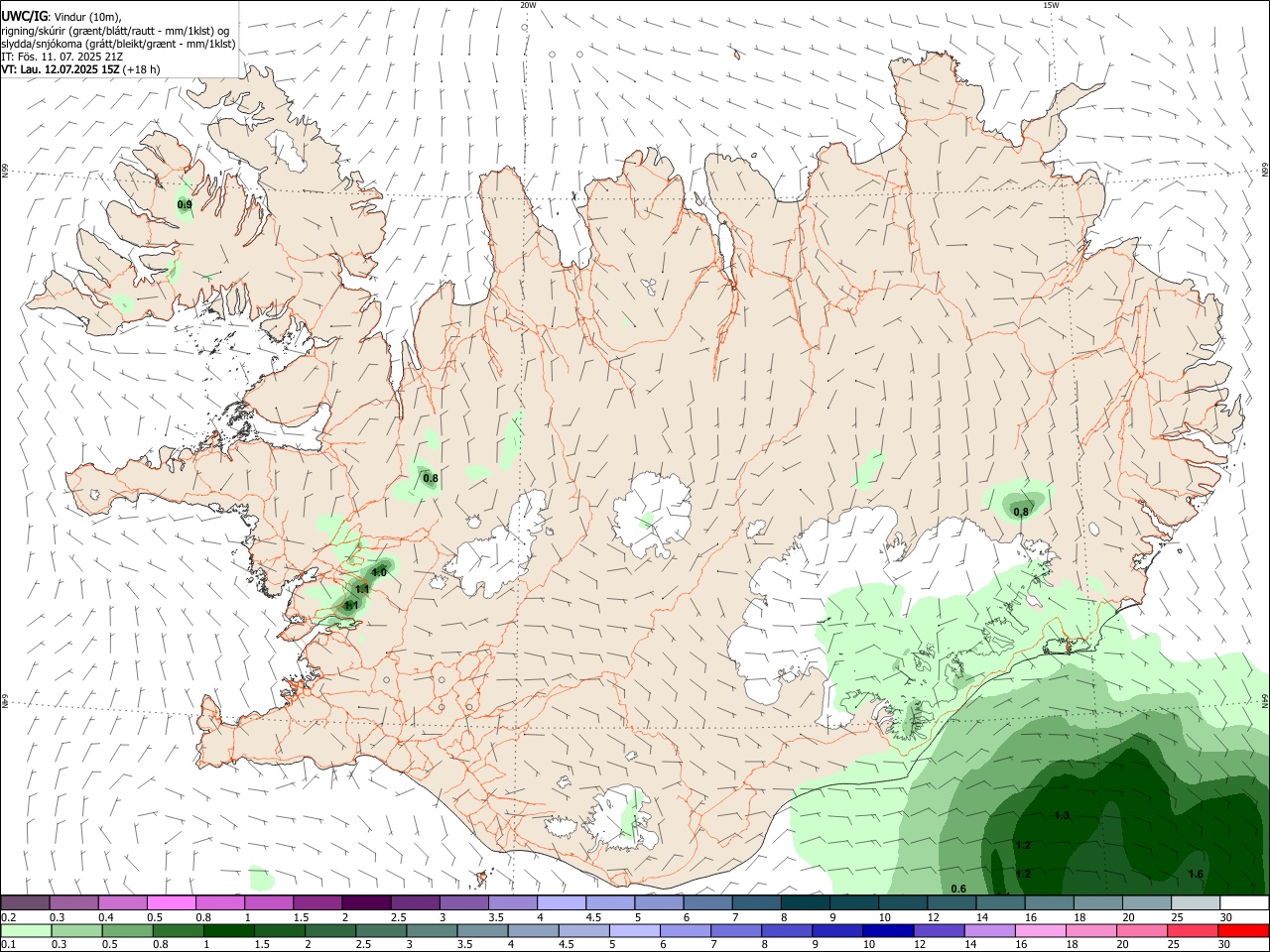Click the upper legend swatch between 0.5 and 0.8
This screenshot has height=952, width=1270.
tap(172, 903)
